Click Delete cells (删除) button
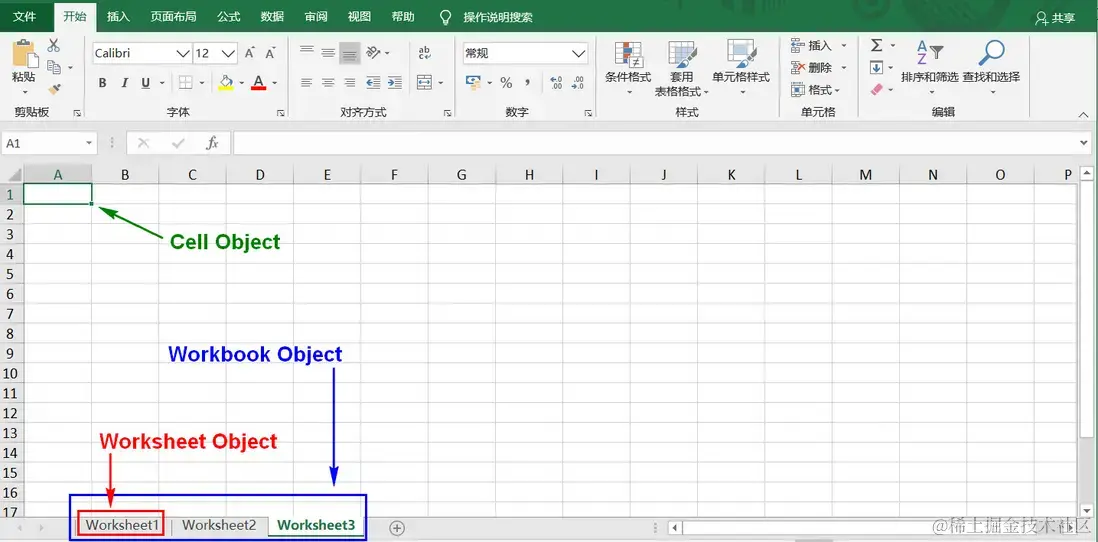The image size is (1098, 542). coord(819,68)
